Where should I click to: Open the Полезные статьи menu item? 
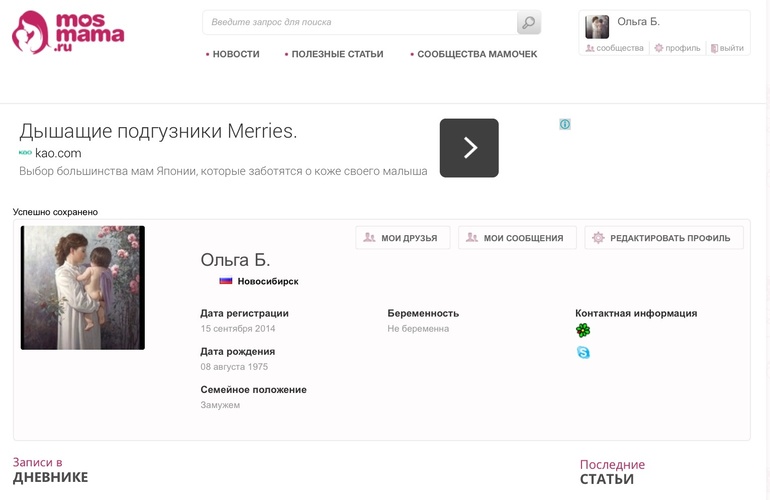click(337, 54)
